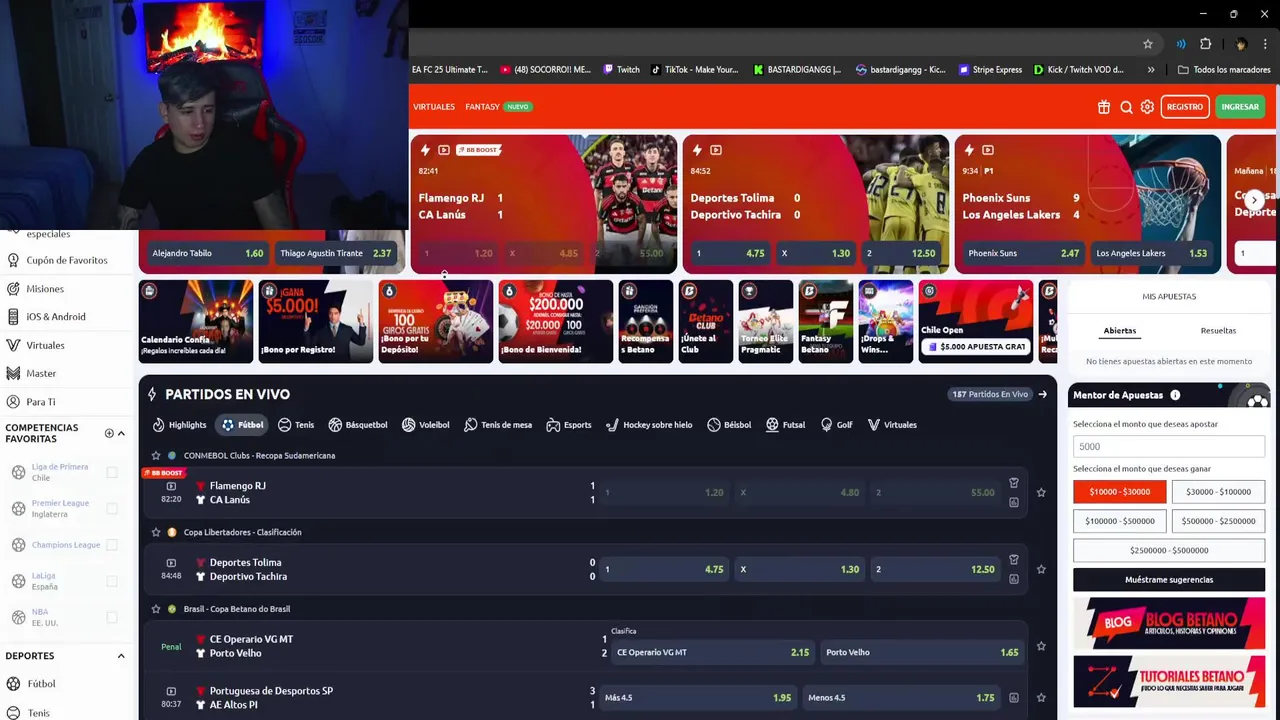Screen dimensions: 1280x720
Task: Add a favorite competition with plus icon
Action: coord(109,433)
